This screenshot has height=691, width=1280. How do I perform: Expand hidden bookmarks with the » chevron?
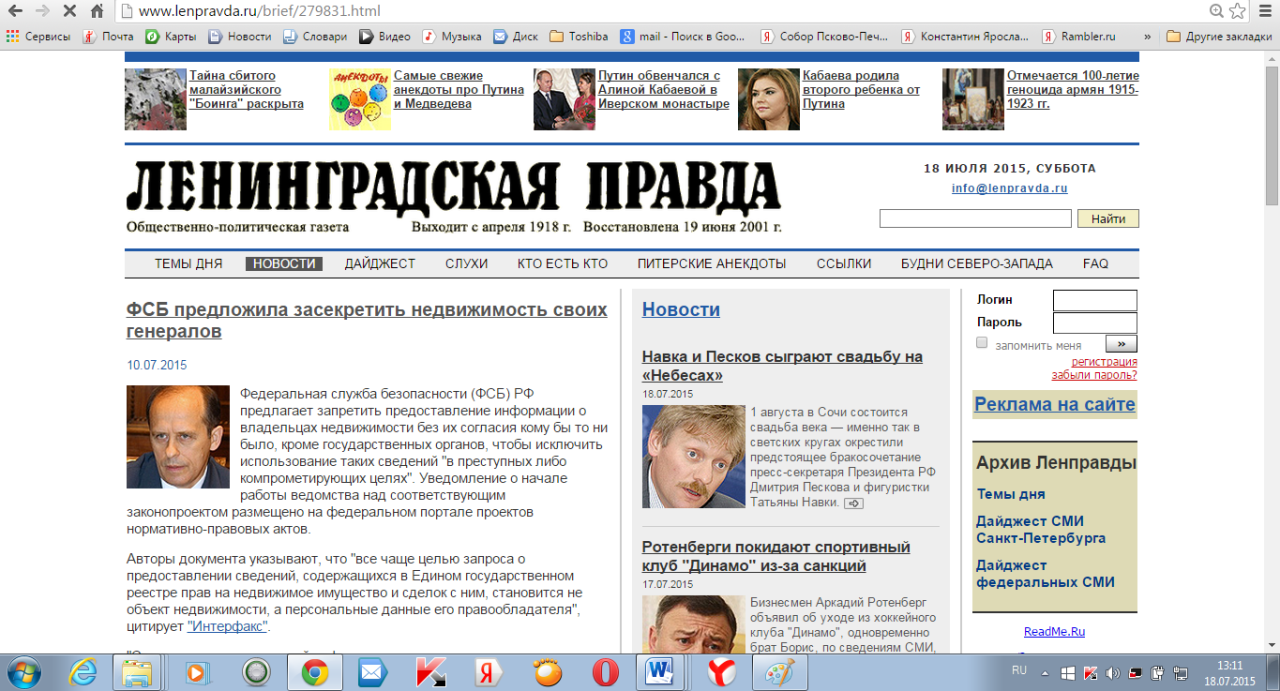tap(1146, 36)
